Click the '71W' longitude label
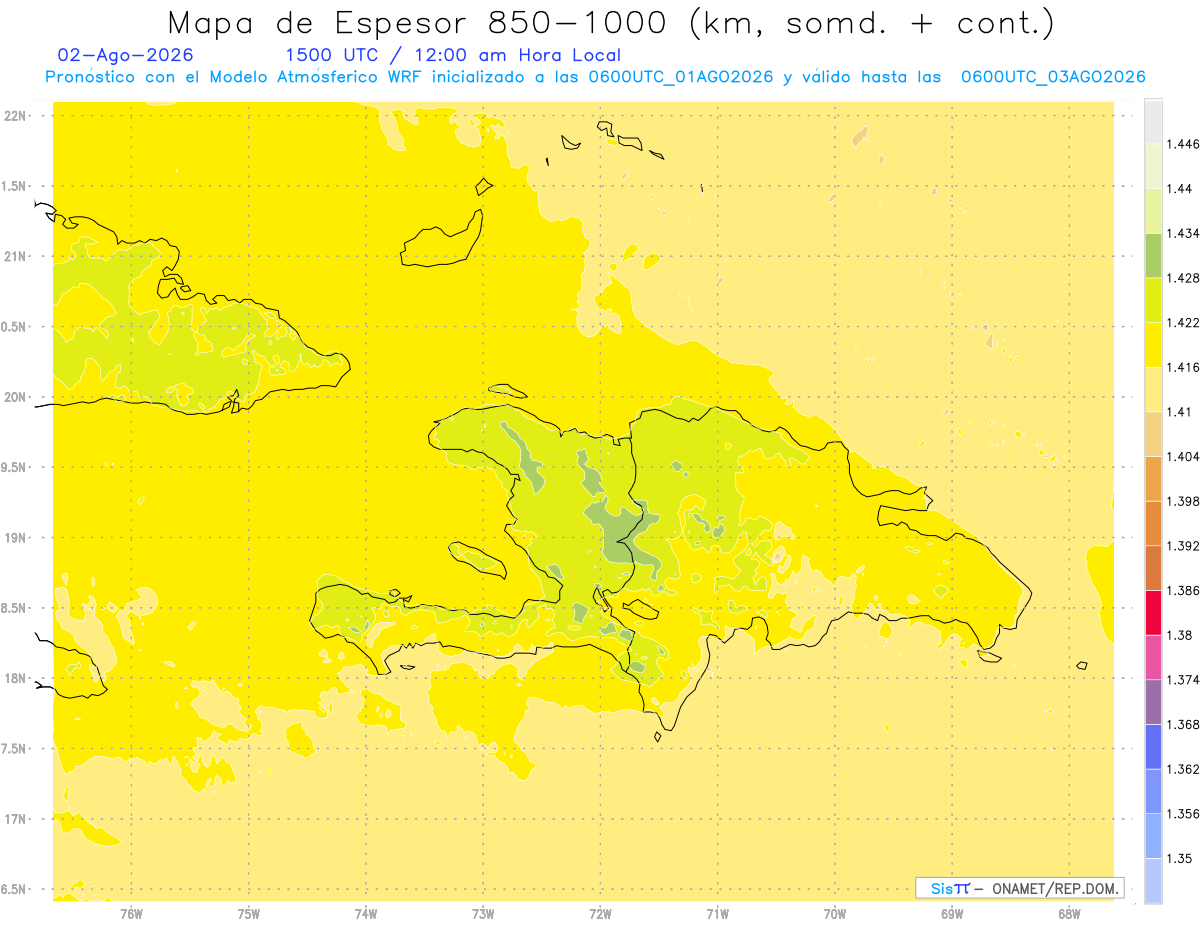This screenshot has height=927, width=1200. (x=717, y=913)
